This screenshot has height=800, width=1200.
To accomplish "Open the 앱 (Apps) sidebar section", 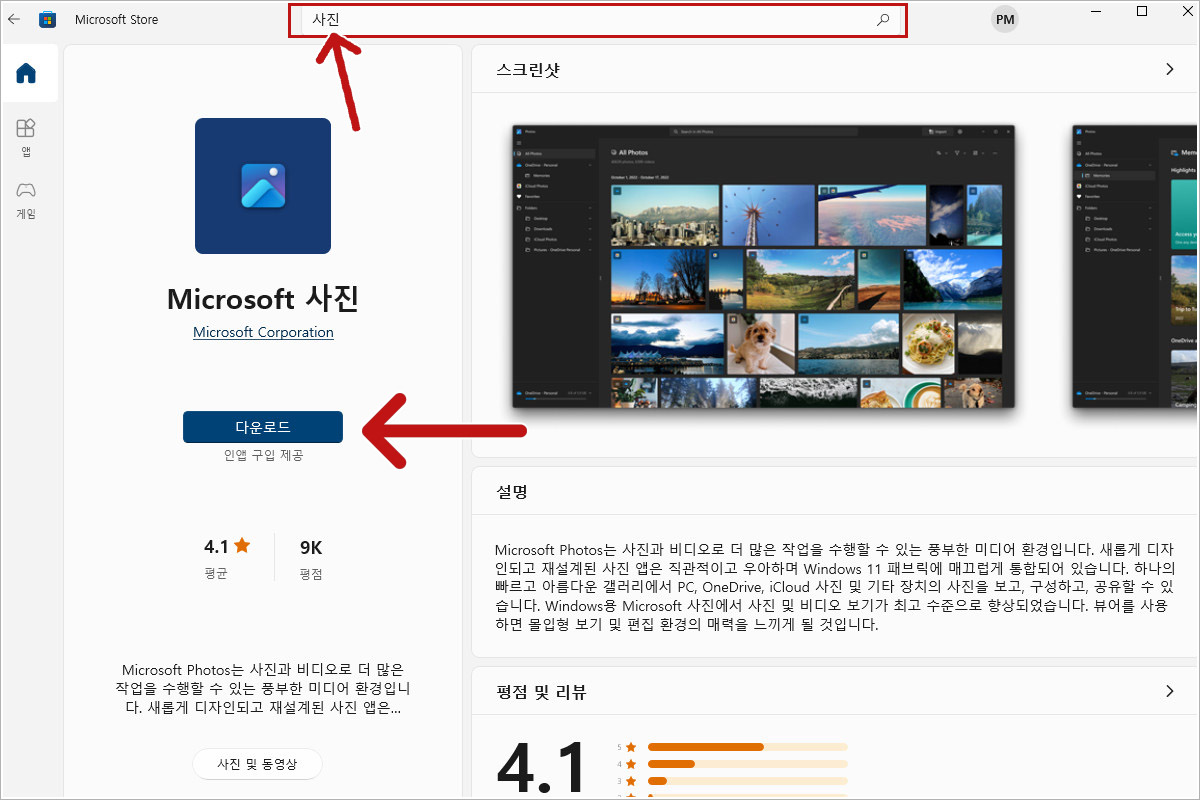I will pos(27,137).
